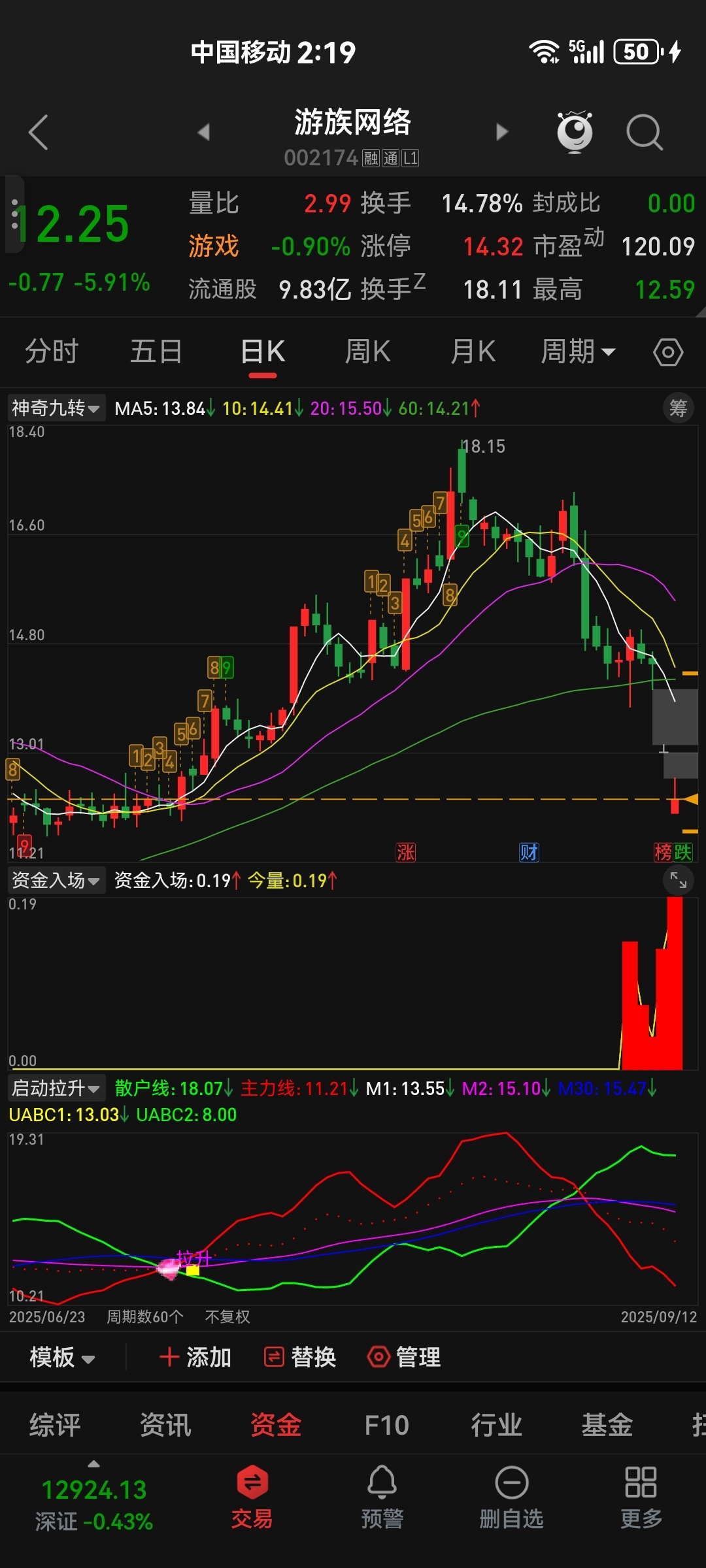The width and height of the screenshot is (706, 1568).
Task: Open 基金 tab
Action: pos(607,1425)
